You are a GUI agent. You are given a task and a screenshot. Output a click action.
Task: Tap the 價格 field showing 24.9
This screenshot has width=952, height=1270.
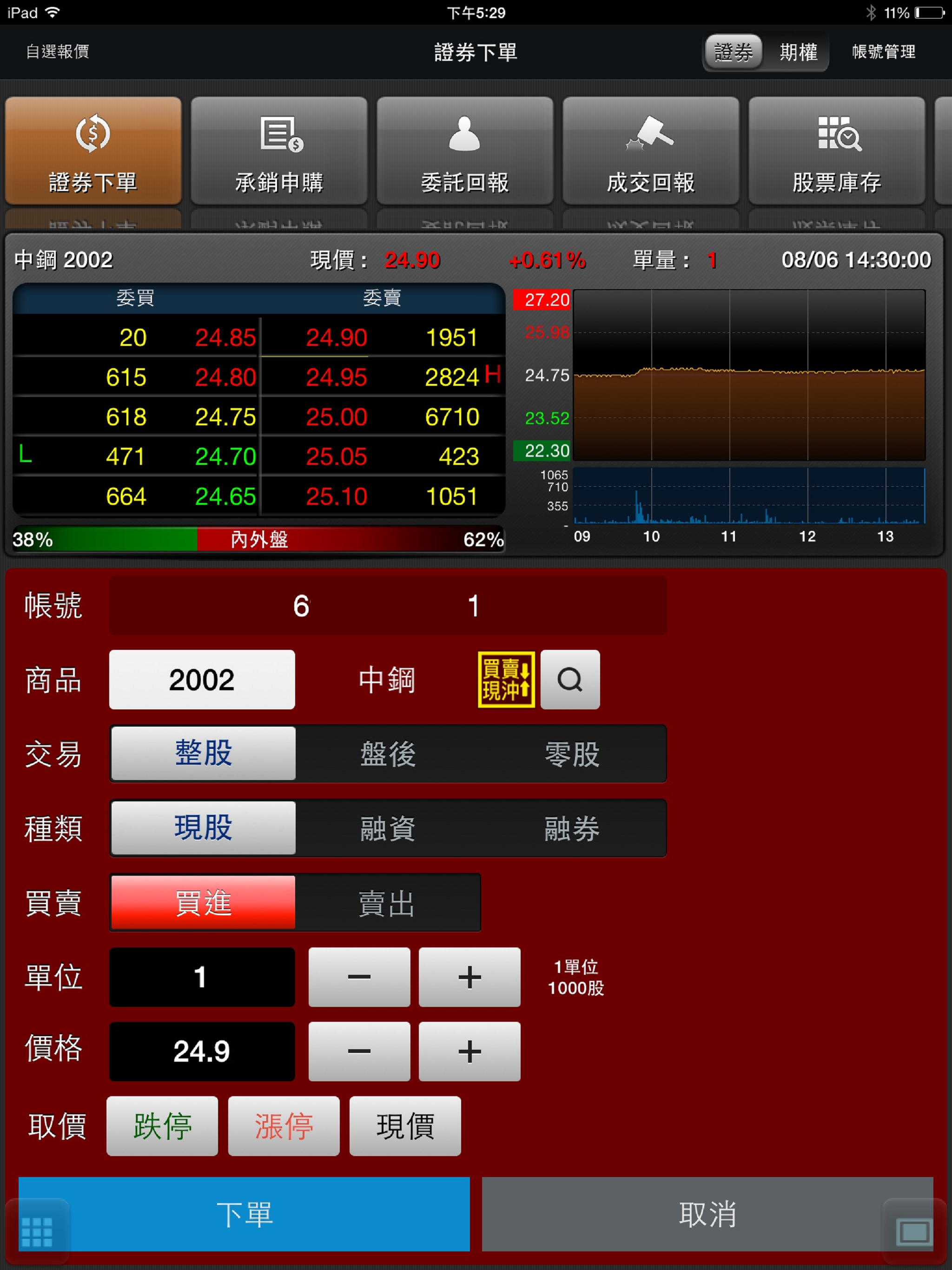click(202, 1051)
